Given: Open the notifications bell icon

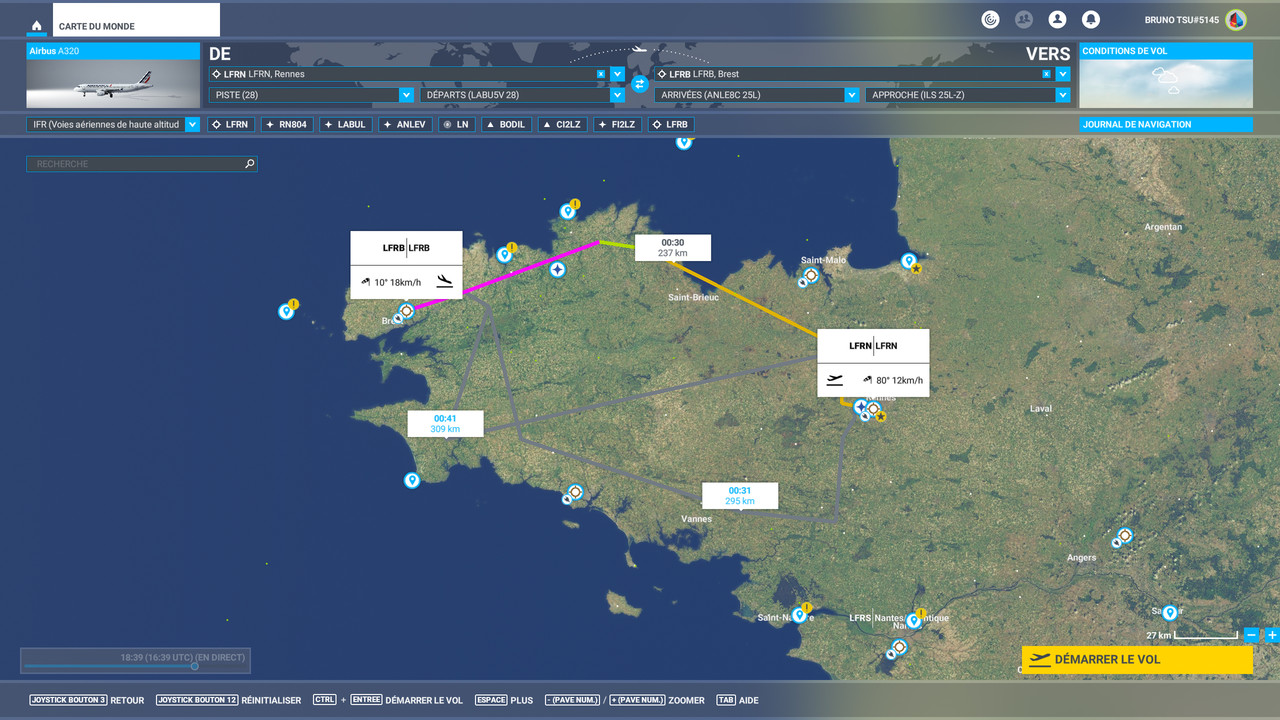Looking at the screenshot, I should coord(1091,19).
